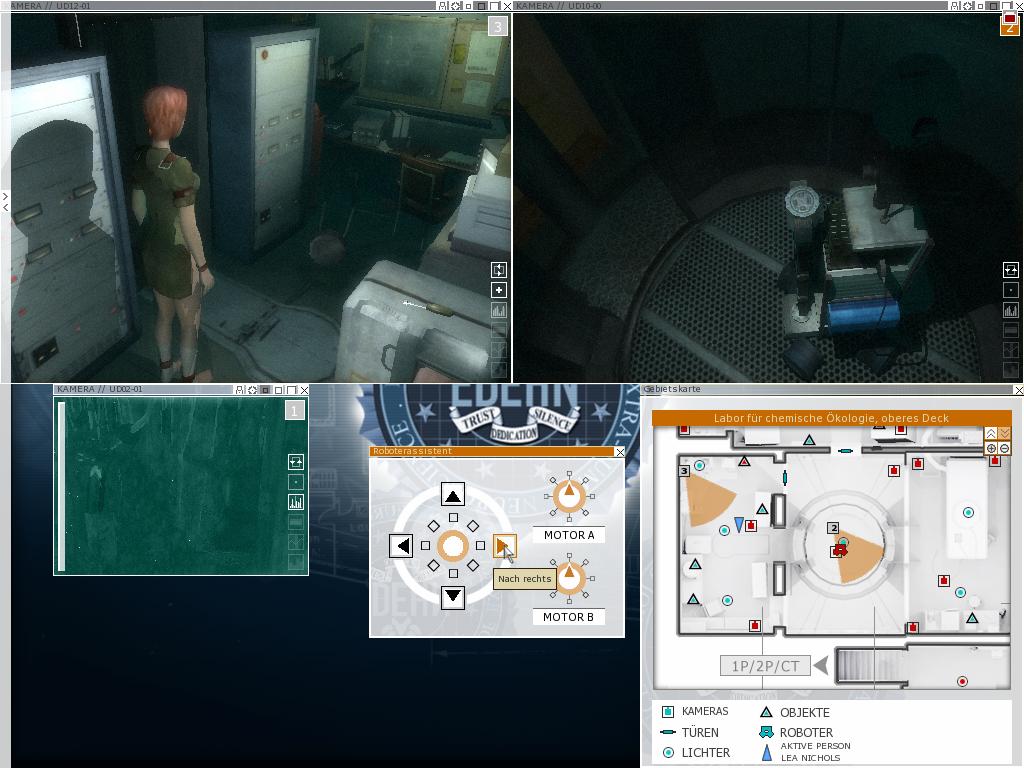Click the center stop circle of the robot pad
Image resolution: width=1024 pixels, height=768 pixels.
click(x=453, y=546)
